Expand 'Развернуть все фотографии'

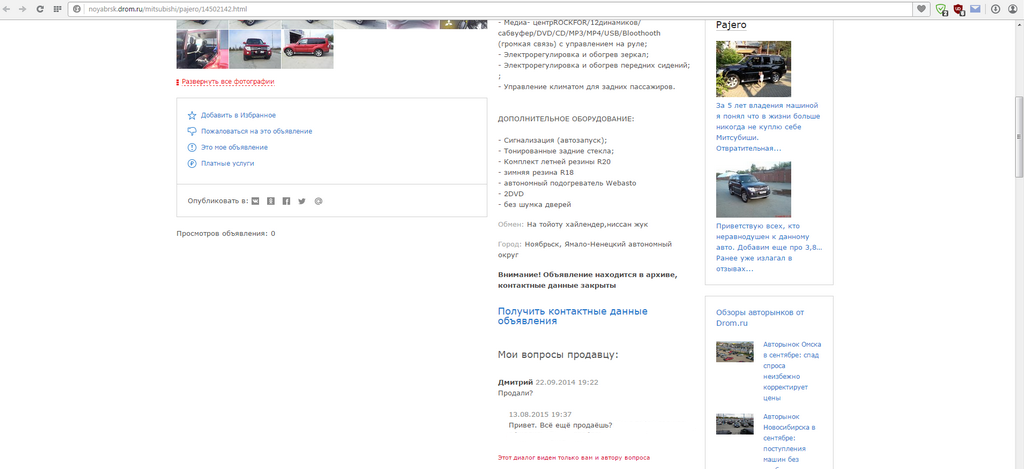click(228, 82)
